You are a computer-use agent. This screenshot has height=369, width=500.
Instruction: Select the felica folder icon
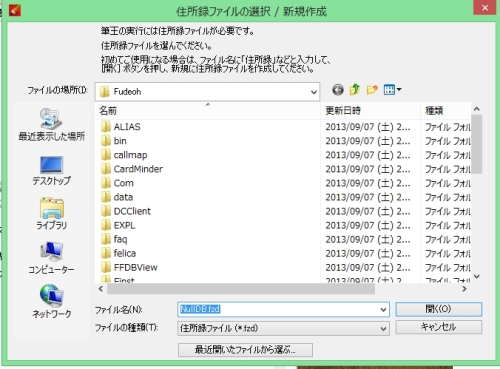pos(106,253)
